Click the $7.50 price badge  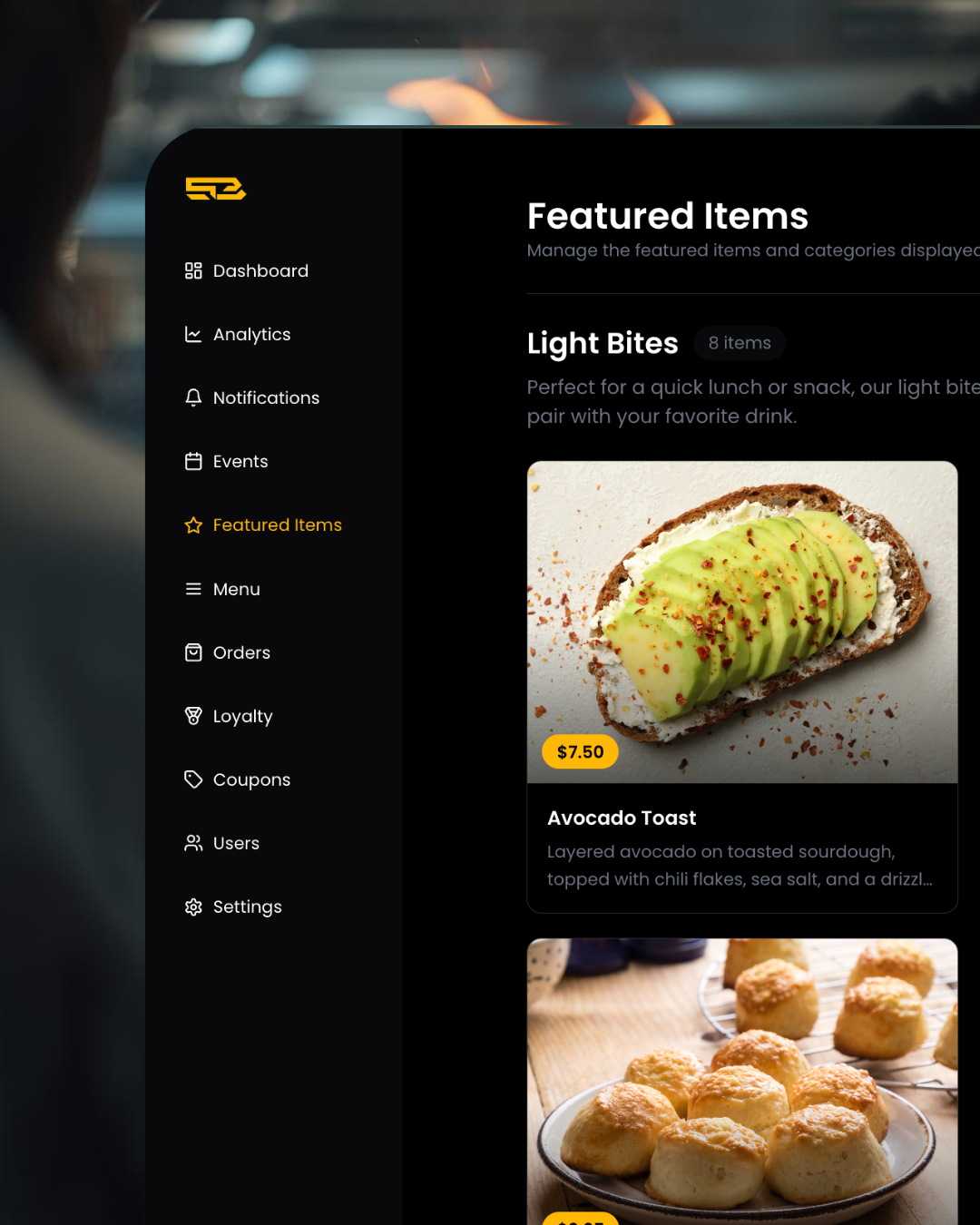pos(580,751)
